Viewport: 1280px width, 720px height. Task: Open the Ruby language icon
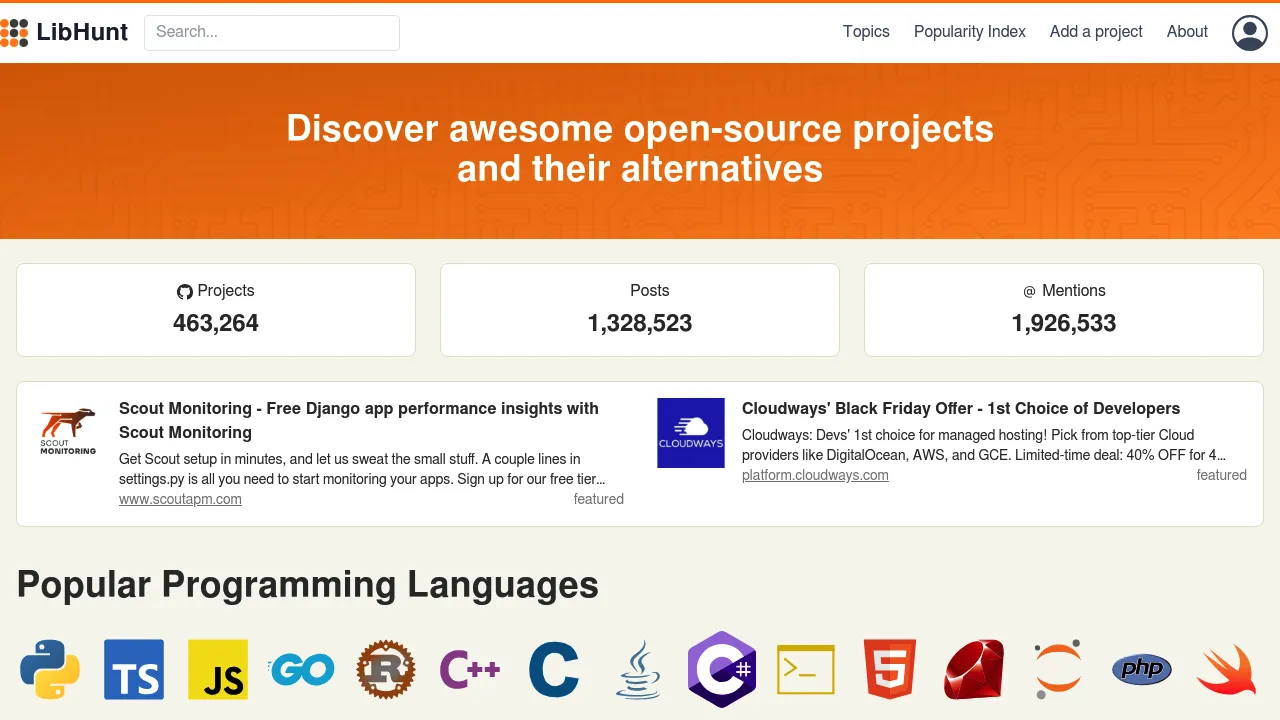tap(974, 669)
